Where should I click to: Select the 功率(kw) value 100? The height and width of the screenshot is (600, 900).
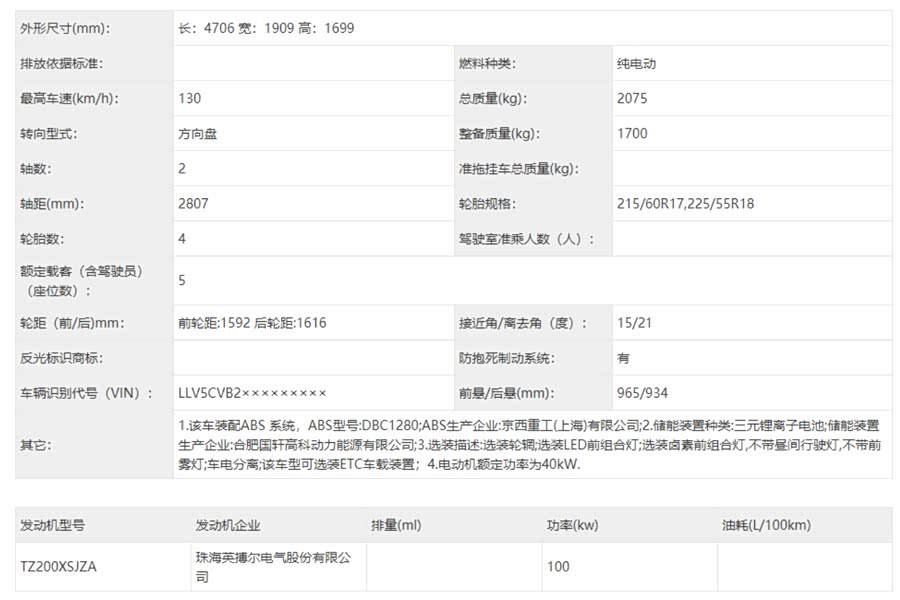tap(558, 566)
